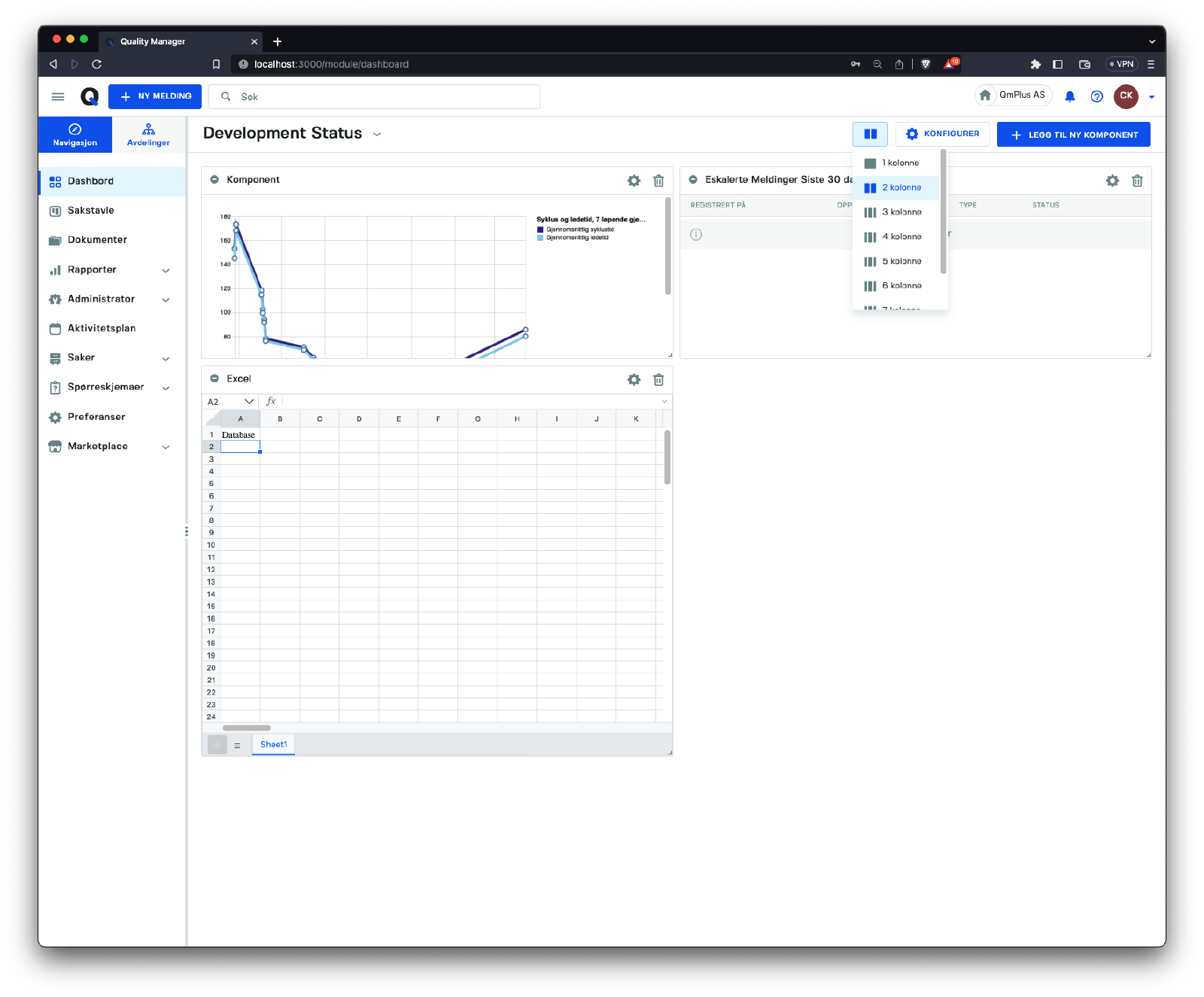Switch to the Avdelinger tab
Image resolution: width=1204 pixels, height=997 pixels.
point(148,135)
